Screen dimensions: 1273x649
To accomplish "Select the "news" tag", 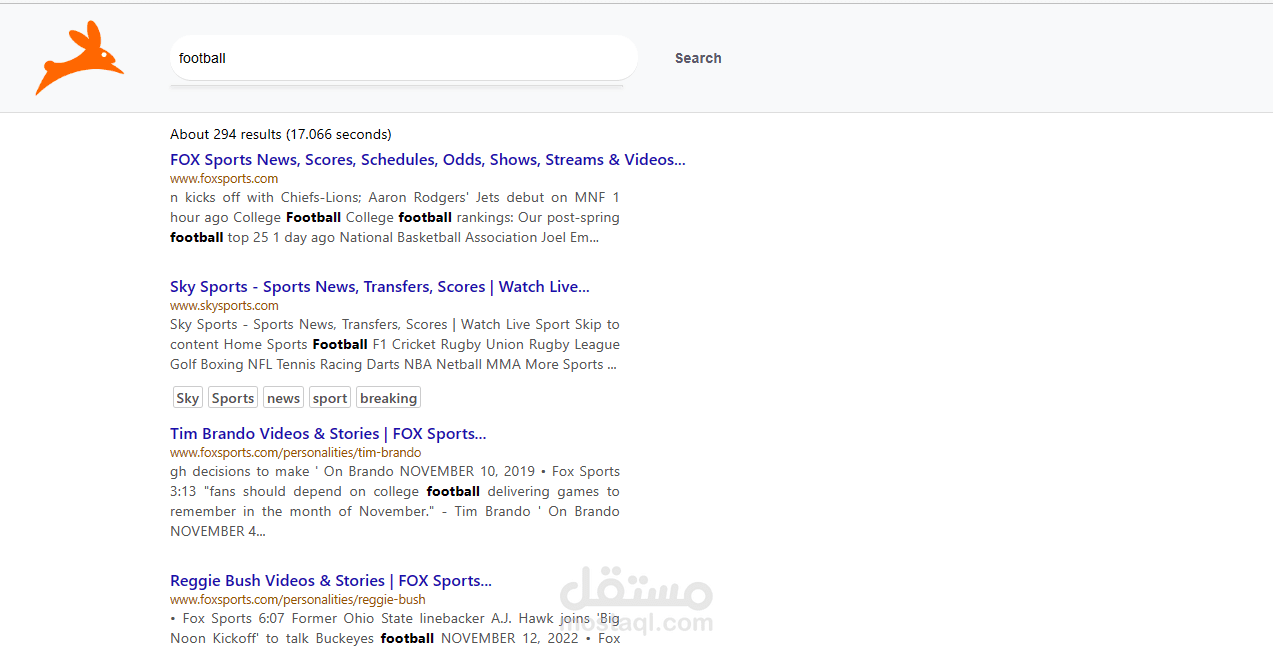I will [283, 398].
